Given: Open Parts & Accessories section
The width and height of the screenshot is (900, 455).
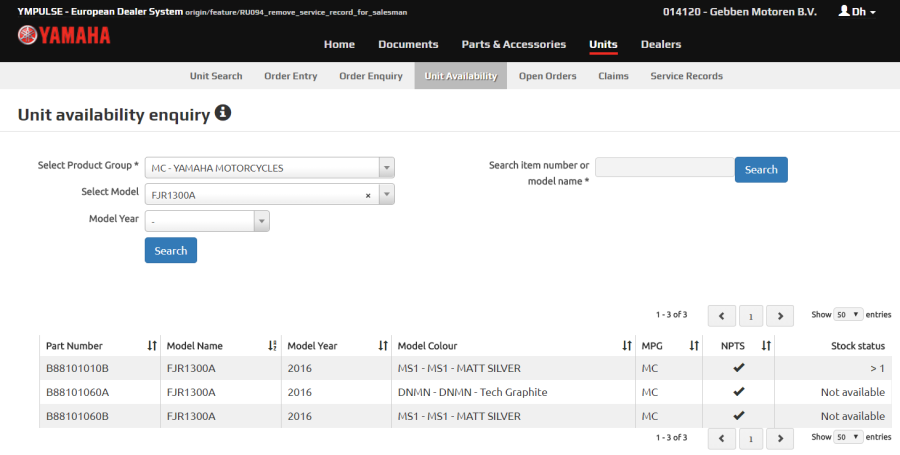Looking at the screenshot, I should point(514,44).
